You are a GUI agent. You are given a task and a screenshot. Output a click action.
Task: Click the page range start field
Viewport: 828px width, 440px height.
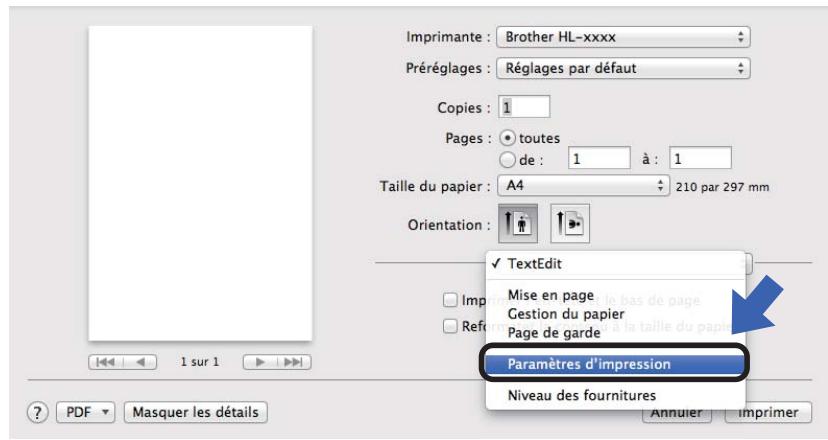599,158
